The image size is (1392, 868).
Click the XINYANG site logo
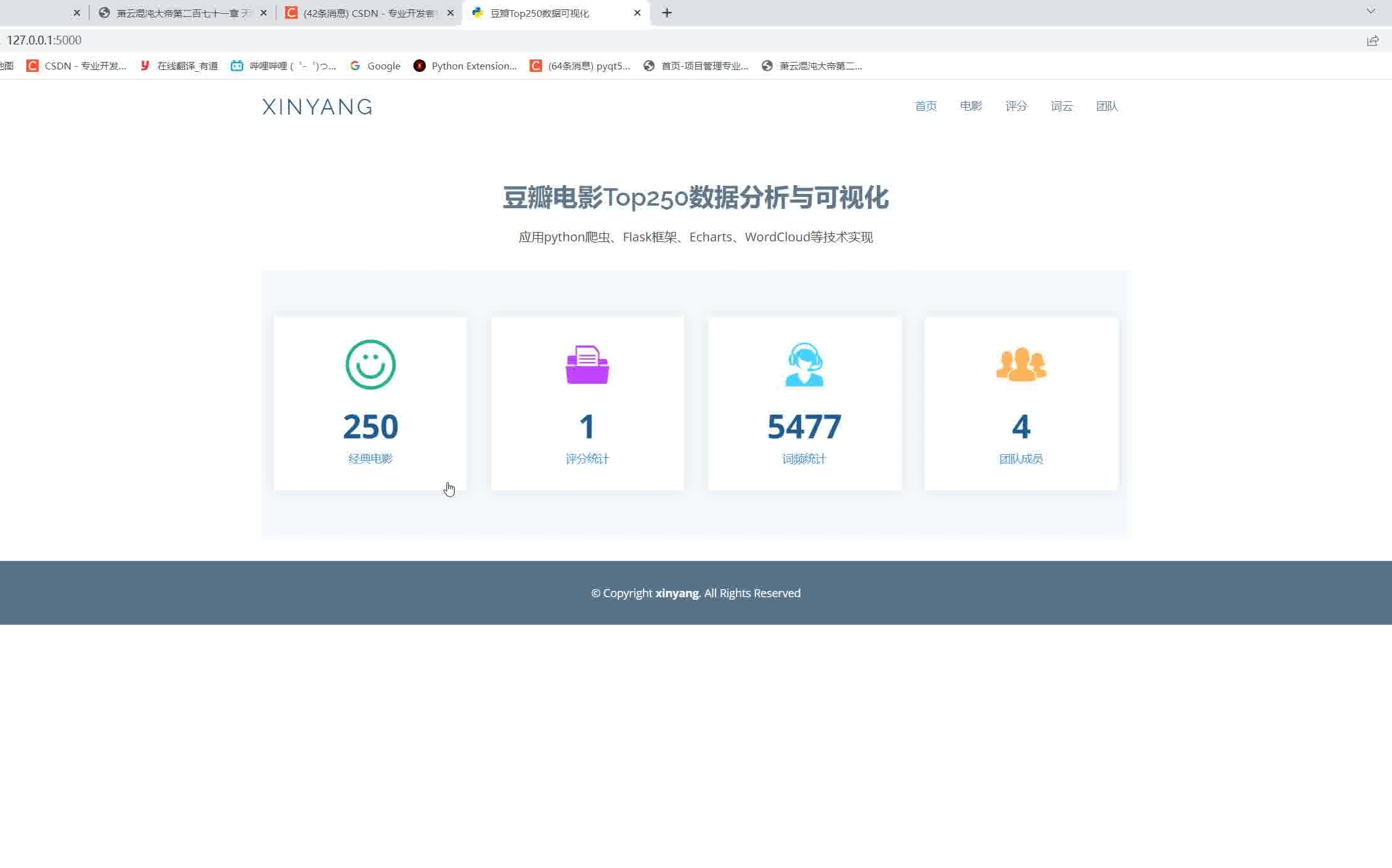[x=317, y=107]
